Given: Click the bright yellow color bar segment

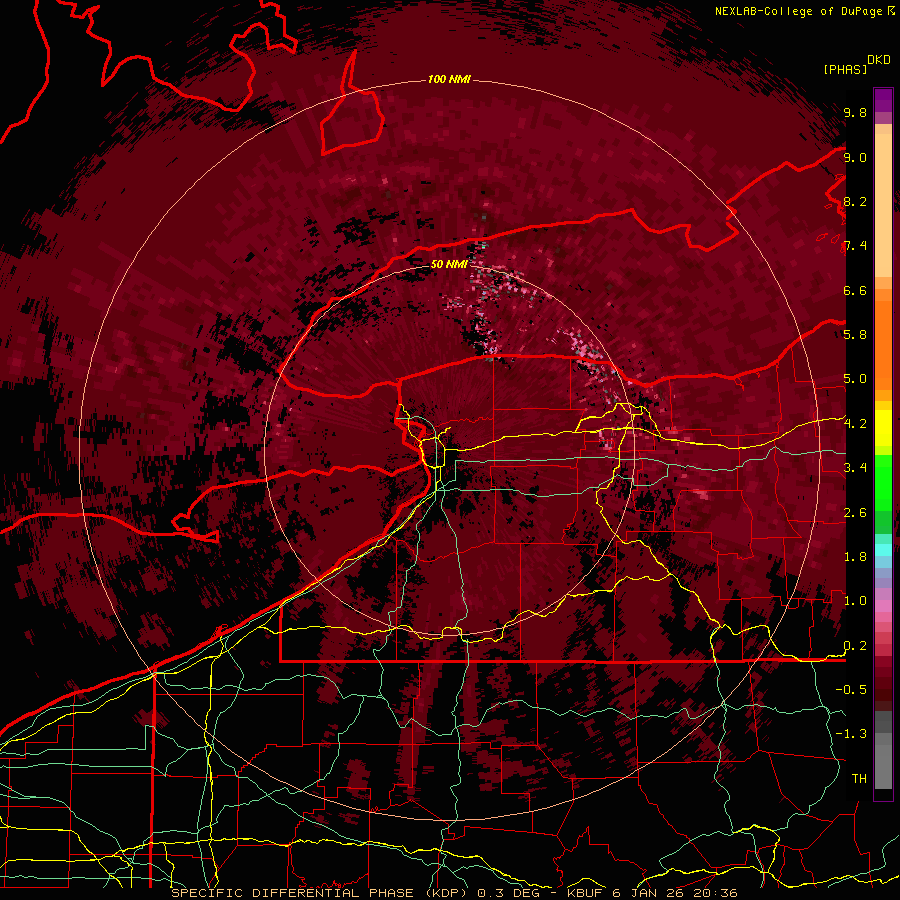Looking at the screenshot, I should (883, 428).
